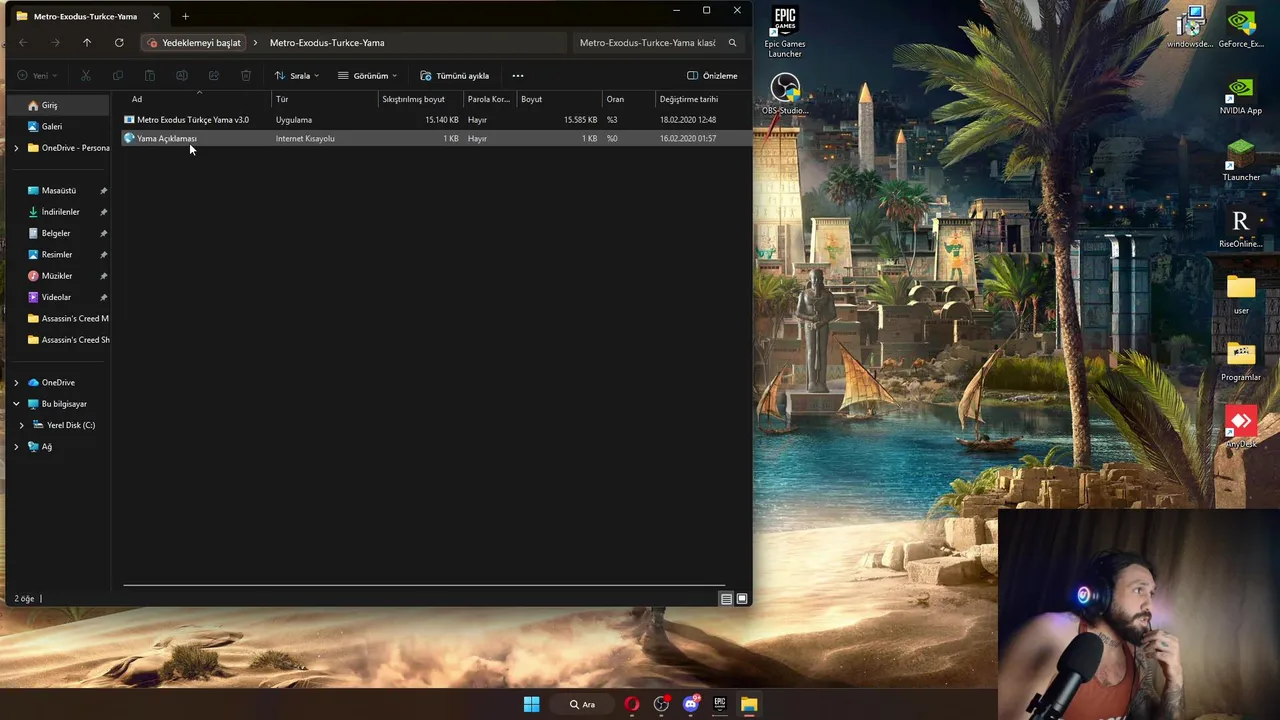The image size is (1280, 720).
Task: Open the See more ellipsis menu
Action: (x=517, y=76)
